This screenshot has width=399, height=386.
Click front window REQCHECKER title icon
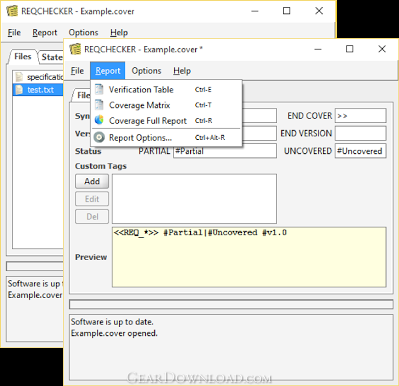[75, 49]
